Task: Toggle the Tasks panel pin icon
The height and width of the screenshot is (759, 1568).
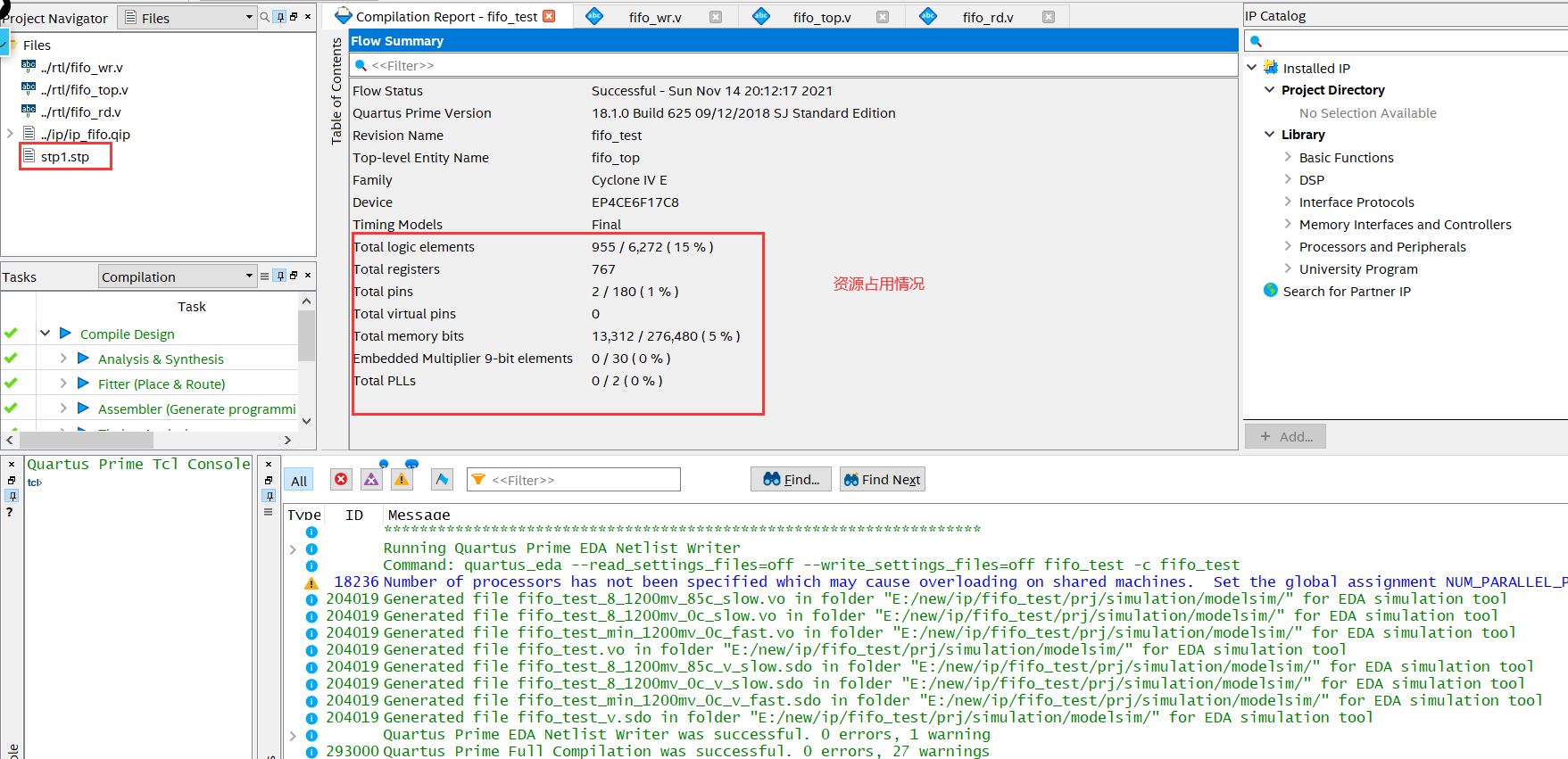Action: tap(280, 276)
